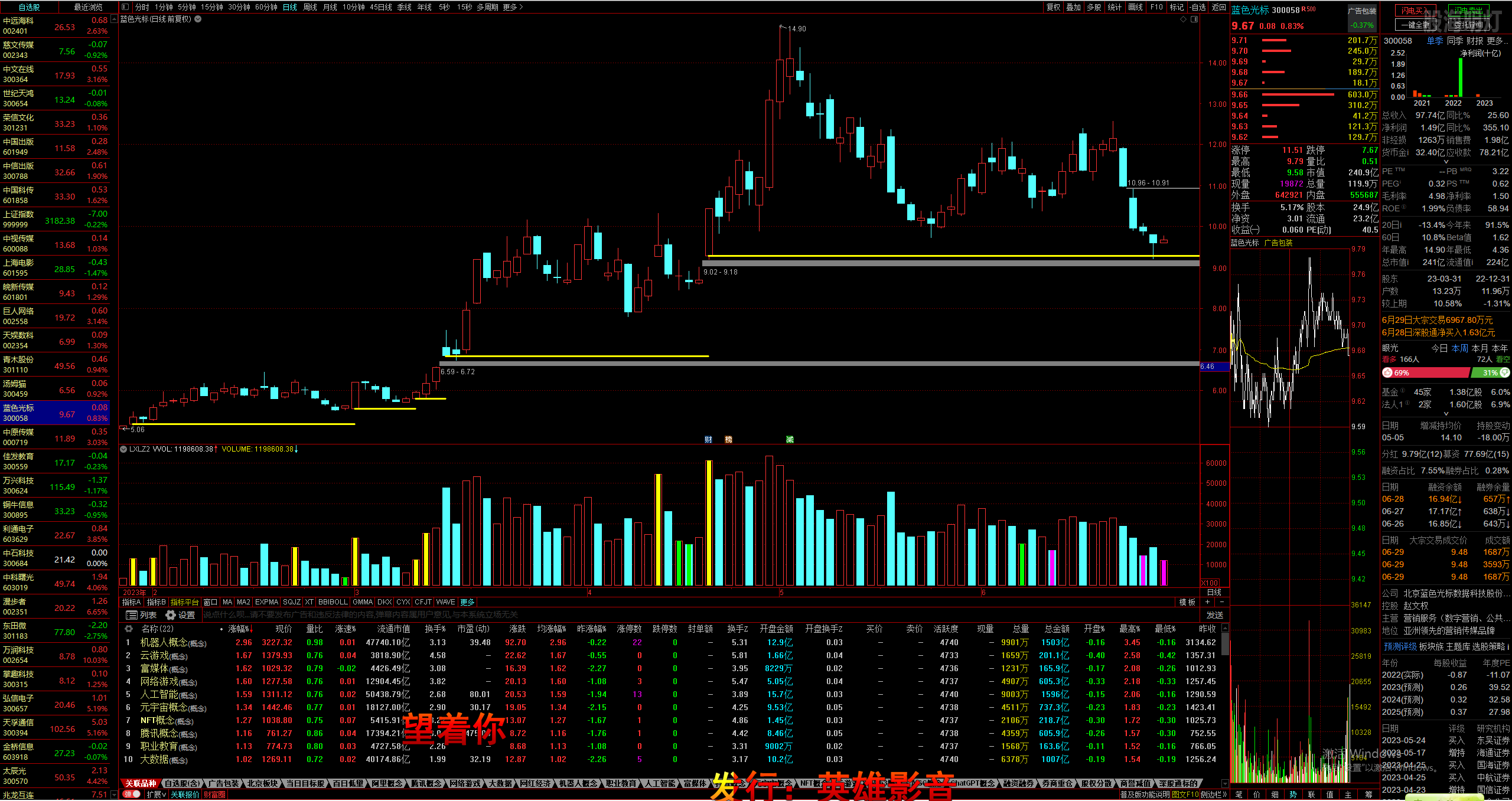Open the F10 company info
The height and width of the screenshot is (801, 1512).
click(x=1156, y=7)
